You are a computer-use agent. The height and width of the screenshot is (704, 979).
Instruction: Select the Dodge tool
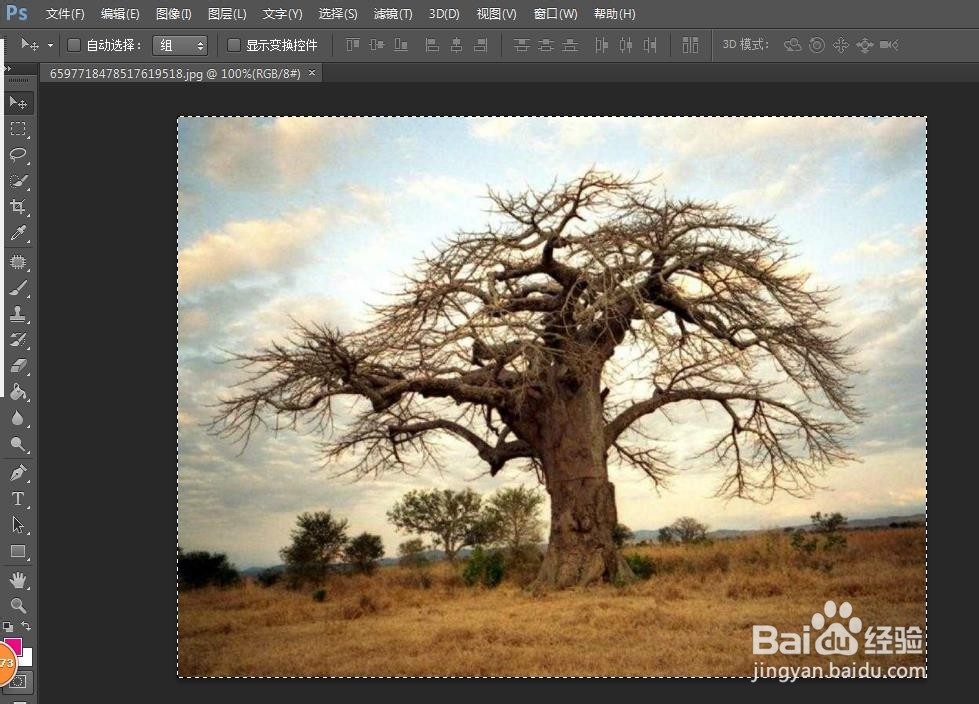[18, 444]
